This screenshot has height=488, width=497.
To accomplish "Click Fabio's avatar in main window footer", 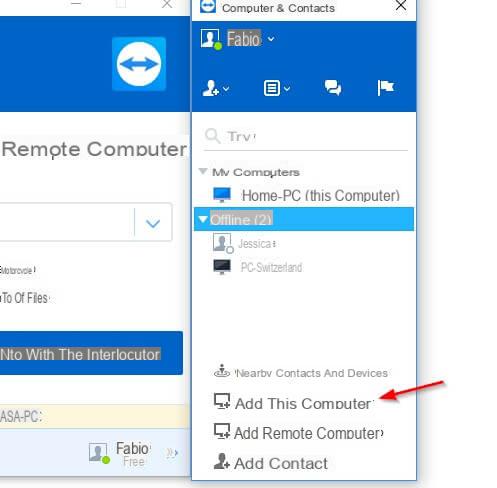I will click(x=99, y=453).
